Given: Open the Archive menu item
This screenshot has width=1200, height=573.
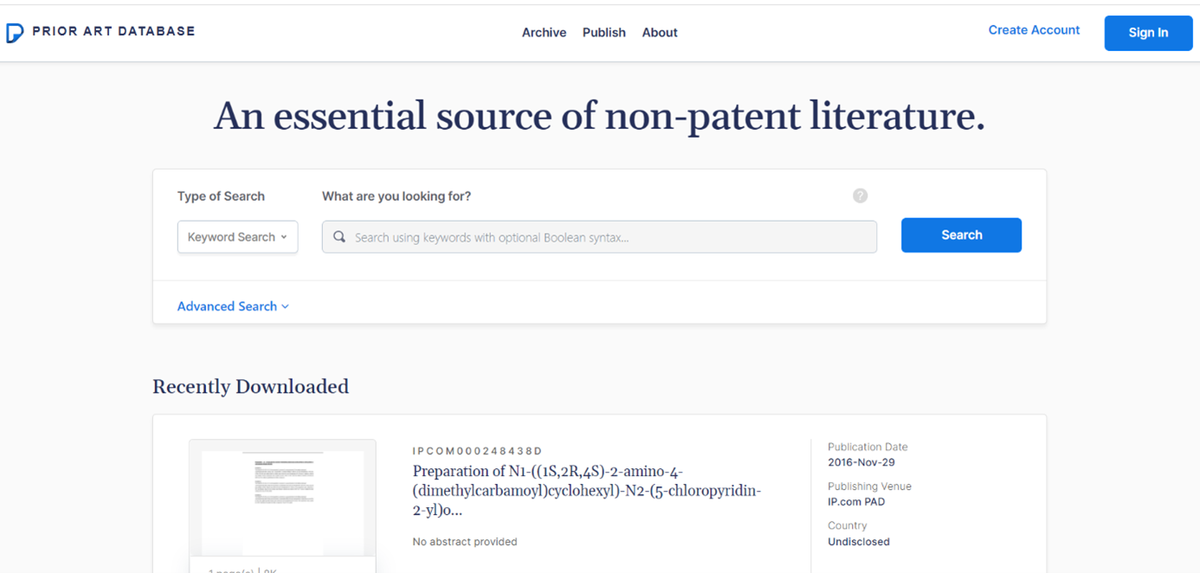Looking at the screenshot, I should point(544,32).
